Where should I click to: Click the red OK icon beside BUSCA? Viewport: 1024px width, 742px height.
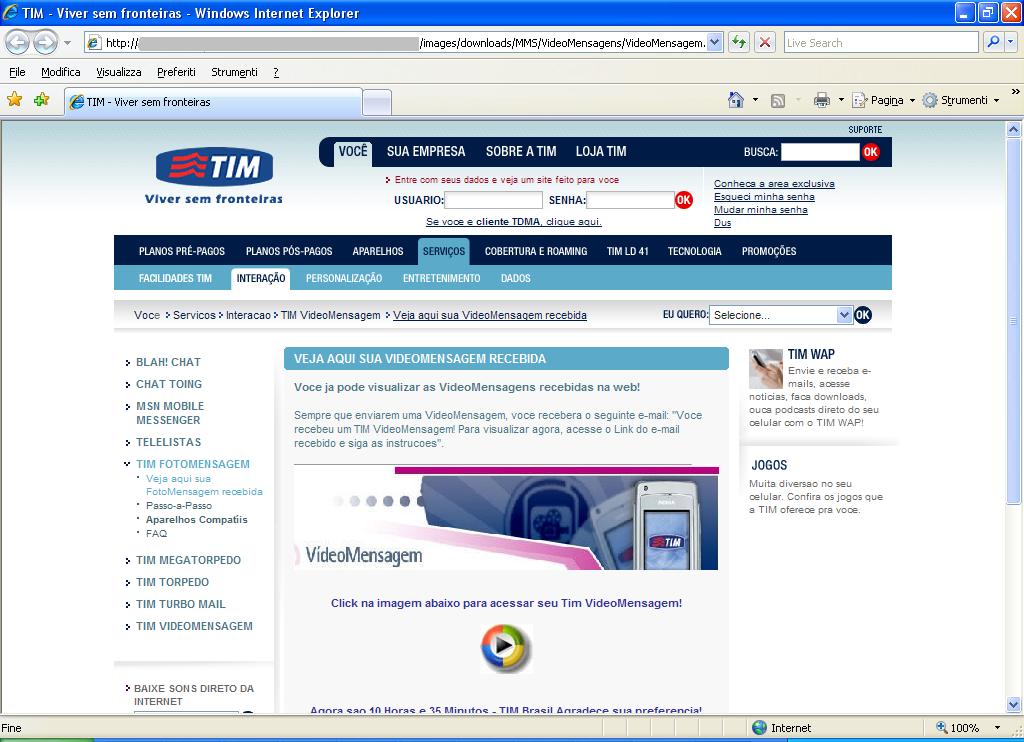[x=871, y=152]
